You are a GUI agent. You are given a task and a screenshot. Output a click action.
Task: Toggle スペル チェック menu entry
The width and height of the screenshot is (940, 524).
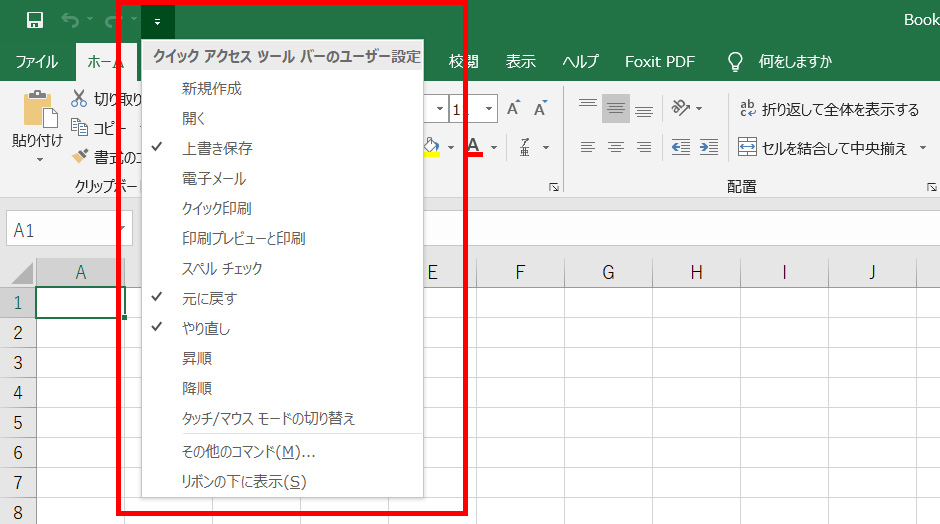click(282, 269)
